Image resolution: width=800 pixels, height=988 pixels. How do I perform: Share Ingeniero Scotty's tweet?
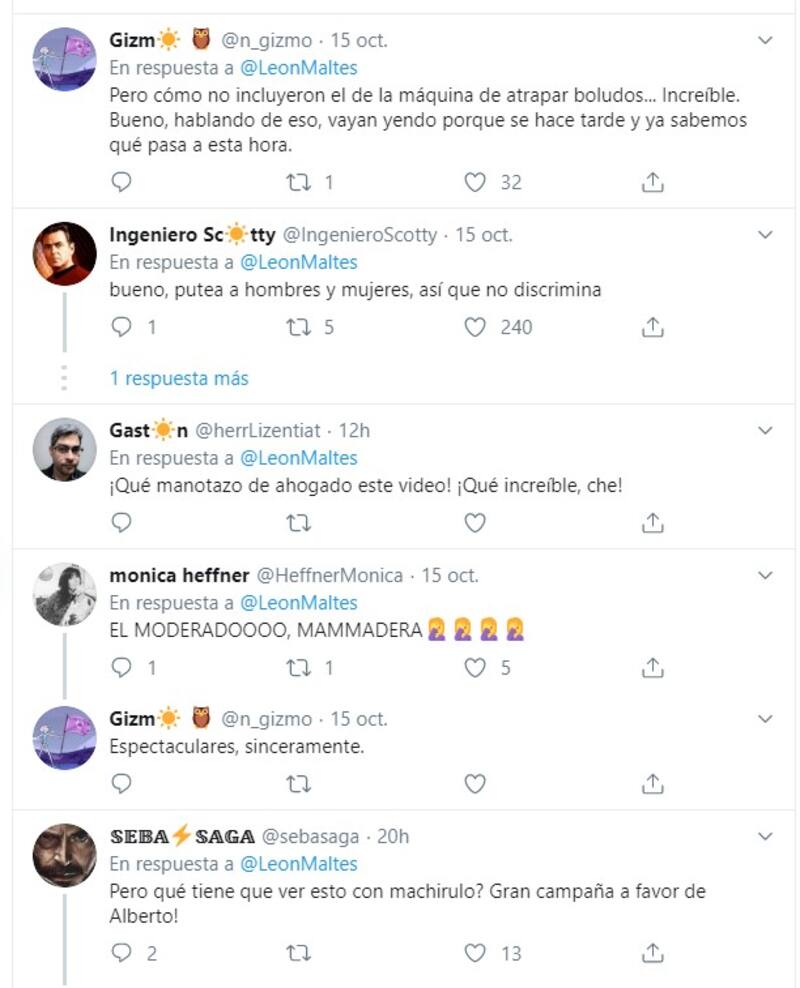pyautogui.click(x=652, y=327)
